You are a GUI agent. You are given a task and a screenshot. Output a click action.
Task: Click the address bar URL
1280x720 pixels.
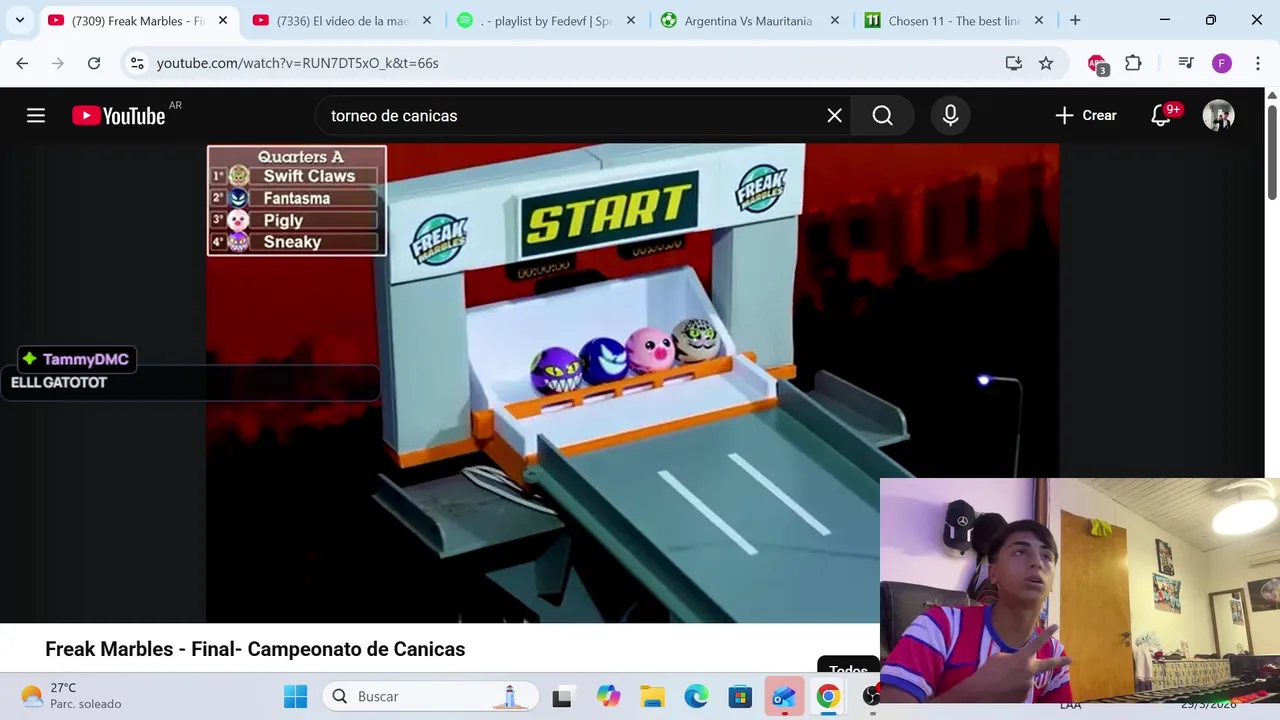click(297, 63)
